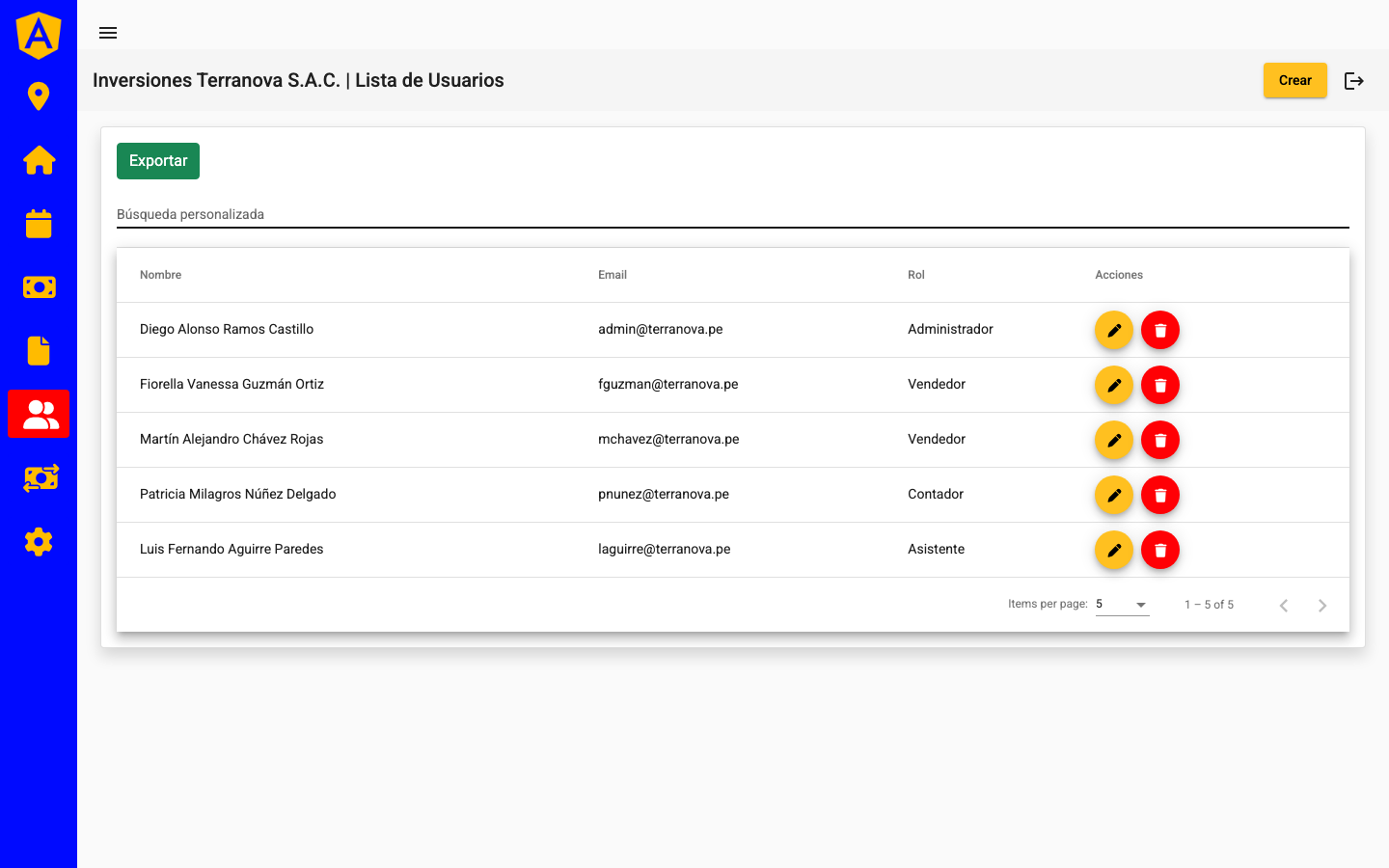This screenshot has height=868, width=1389.
Task: Delete user Luis Fernando Aguirre Paredes
Action: [x=1160, y=551]
